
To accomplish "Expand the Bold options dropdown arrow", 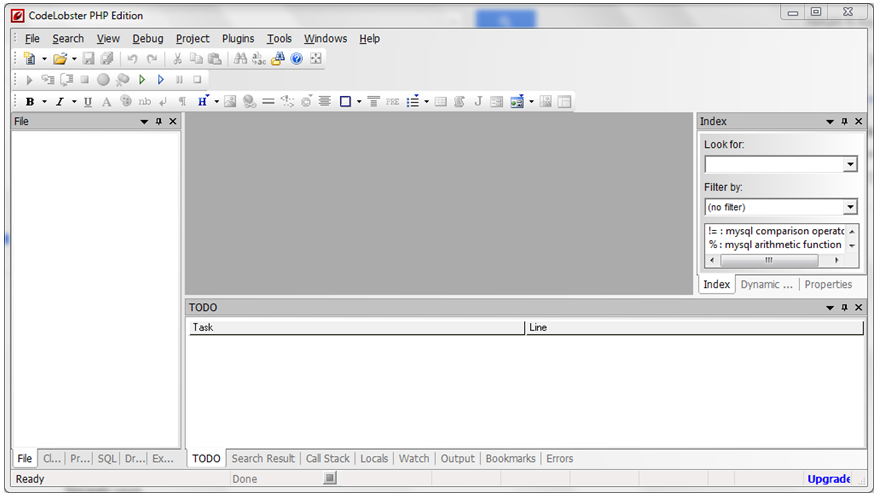I will tap(44, 102).
